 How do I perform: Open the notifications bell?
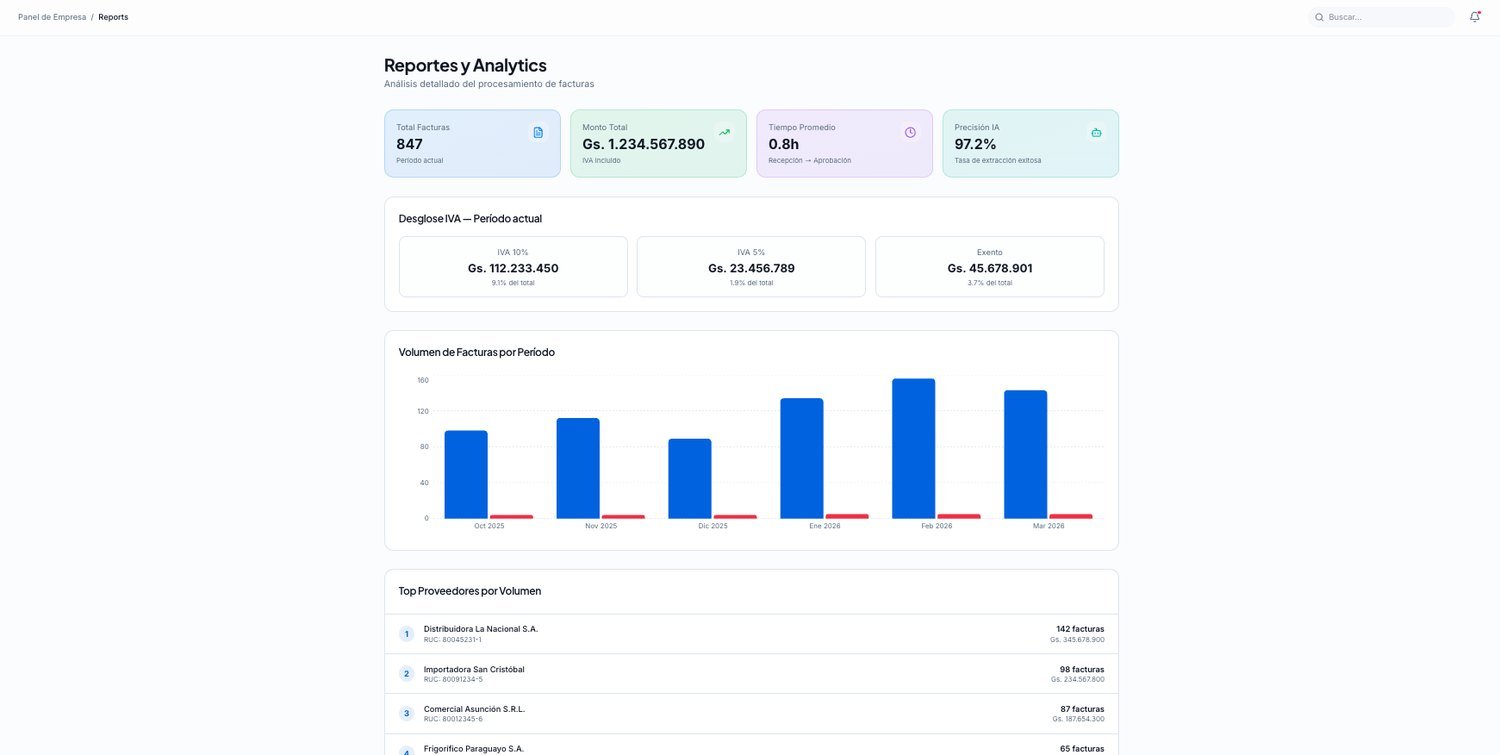pos(1474,17)
